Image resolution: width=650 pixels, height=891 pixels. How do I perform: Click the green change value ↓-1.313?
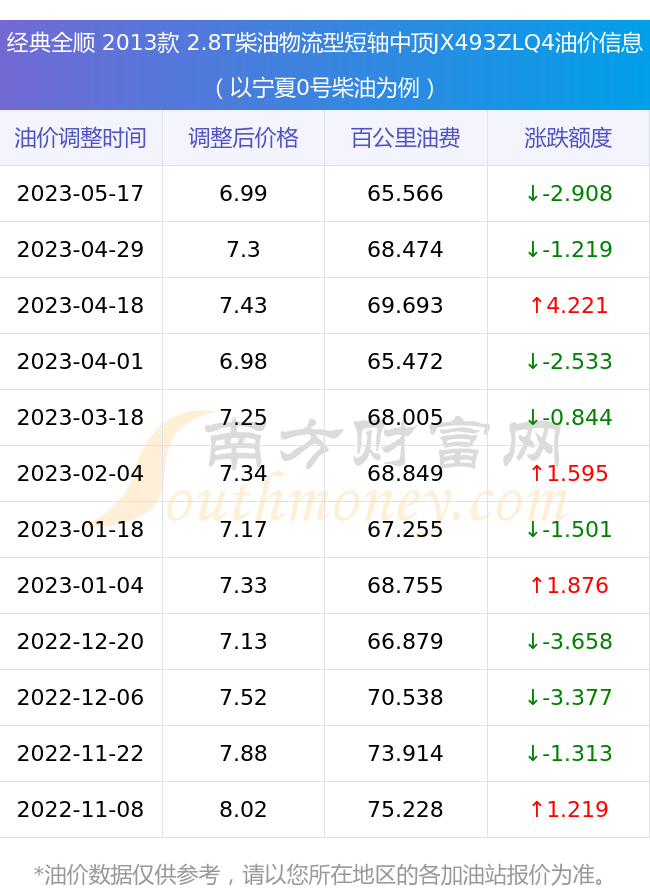569,753
